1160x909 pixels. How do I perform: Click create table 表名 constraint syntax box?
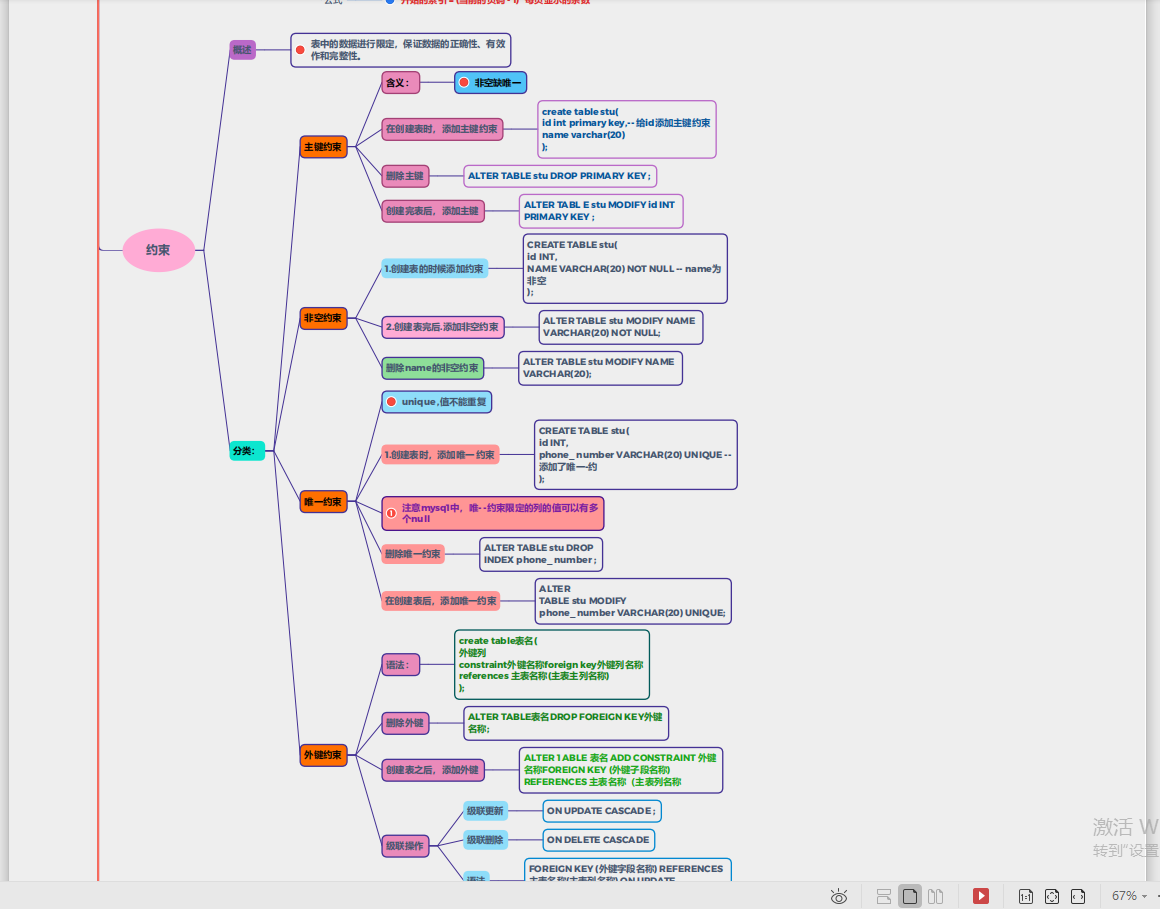[x=552, y=665]
